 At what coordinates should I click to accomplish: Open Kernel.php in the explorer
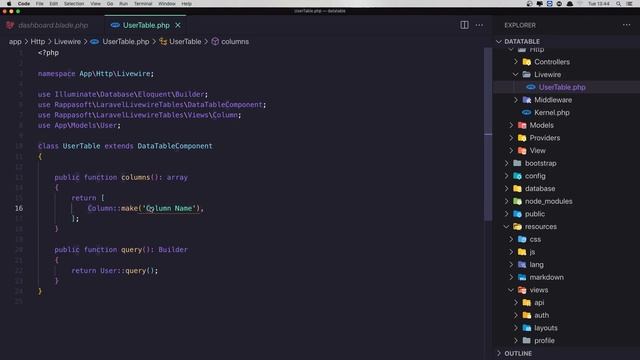click(551, 112)
